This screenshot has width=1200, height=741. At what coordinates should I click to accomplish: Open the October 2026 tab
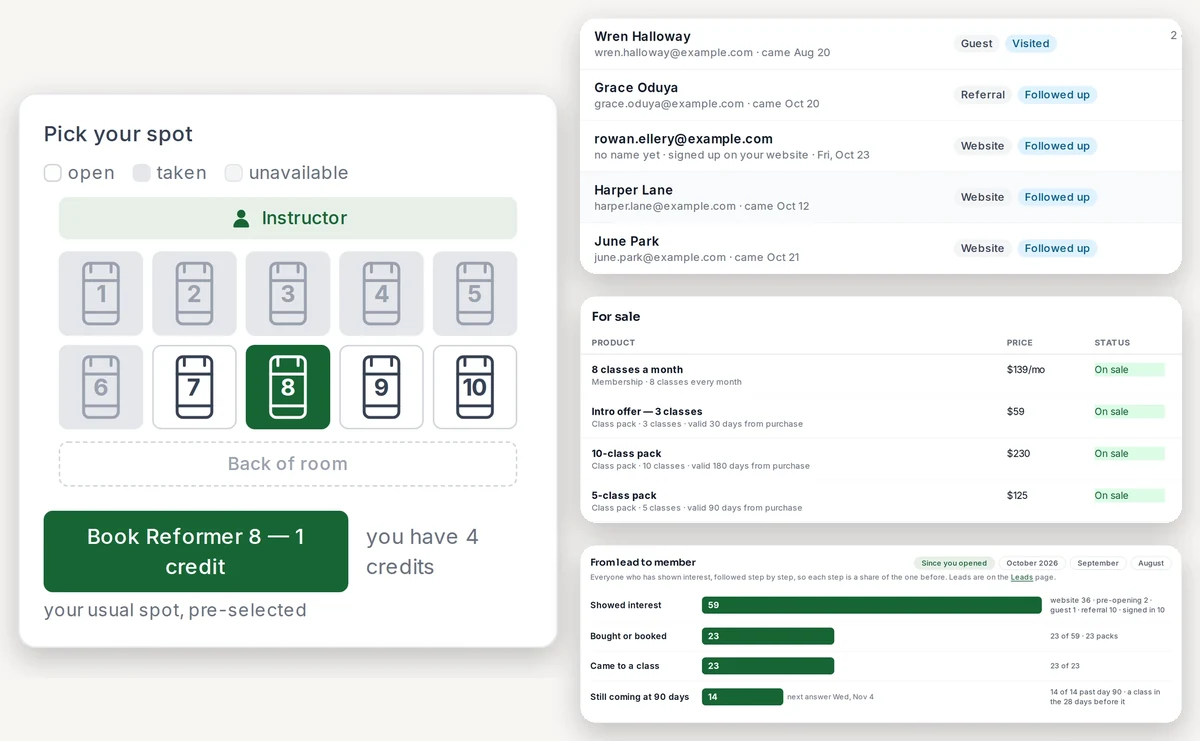pos(1032,563)
